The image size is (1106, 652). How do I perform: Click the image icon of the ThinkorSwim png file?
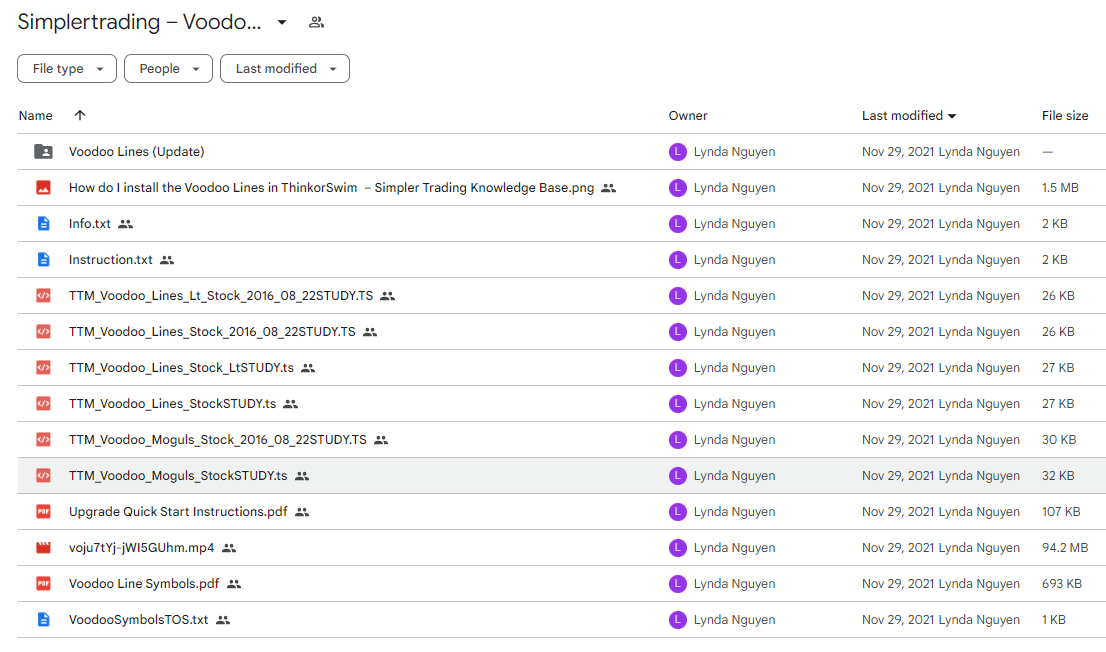[x=43, y=188]
